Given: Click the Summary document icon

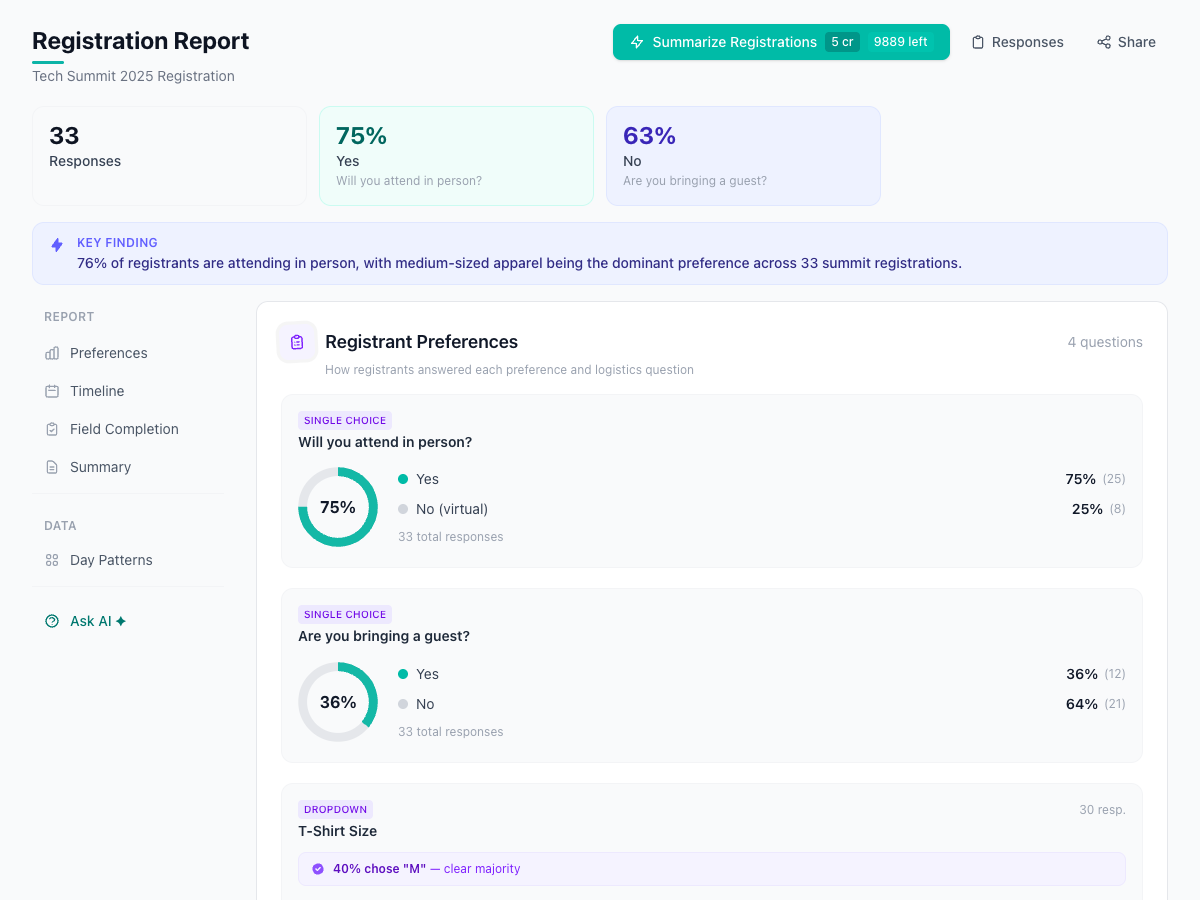Looking at the screenshot, I should (51, 467).
